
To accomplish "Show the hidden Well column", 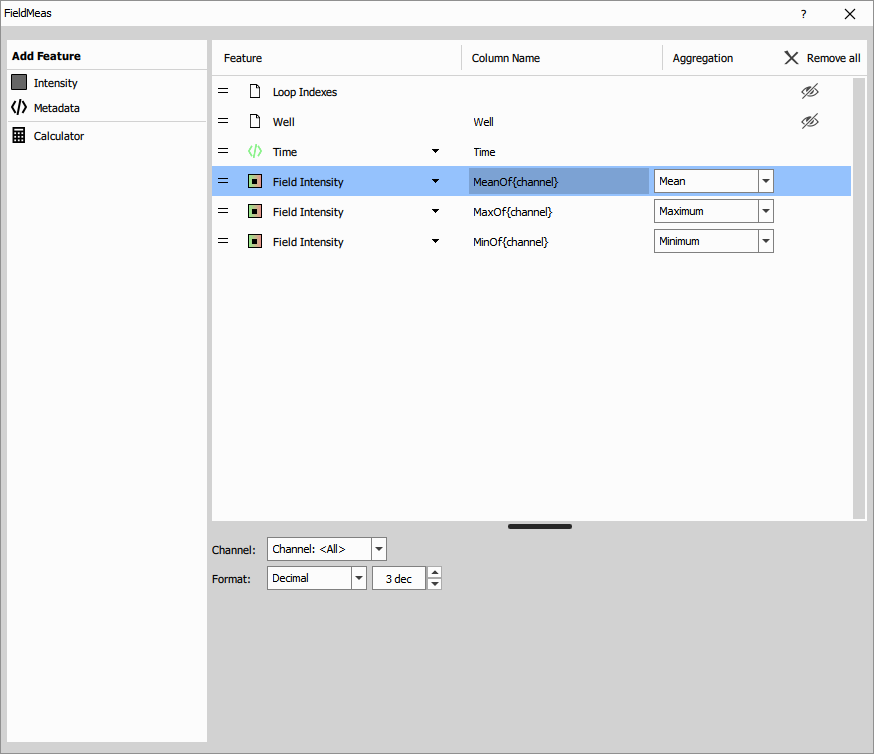I will point(809,120).
